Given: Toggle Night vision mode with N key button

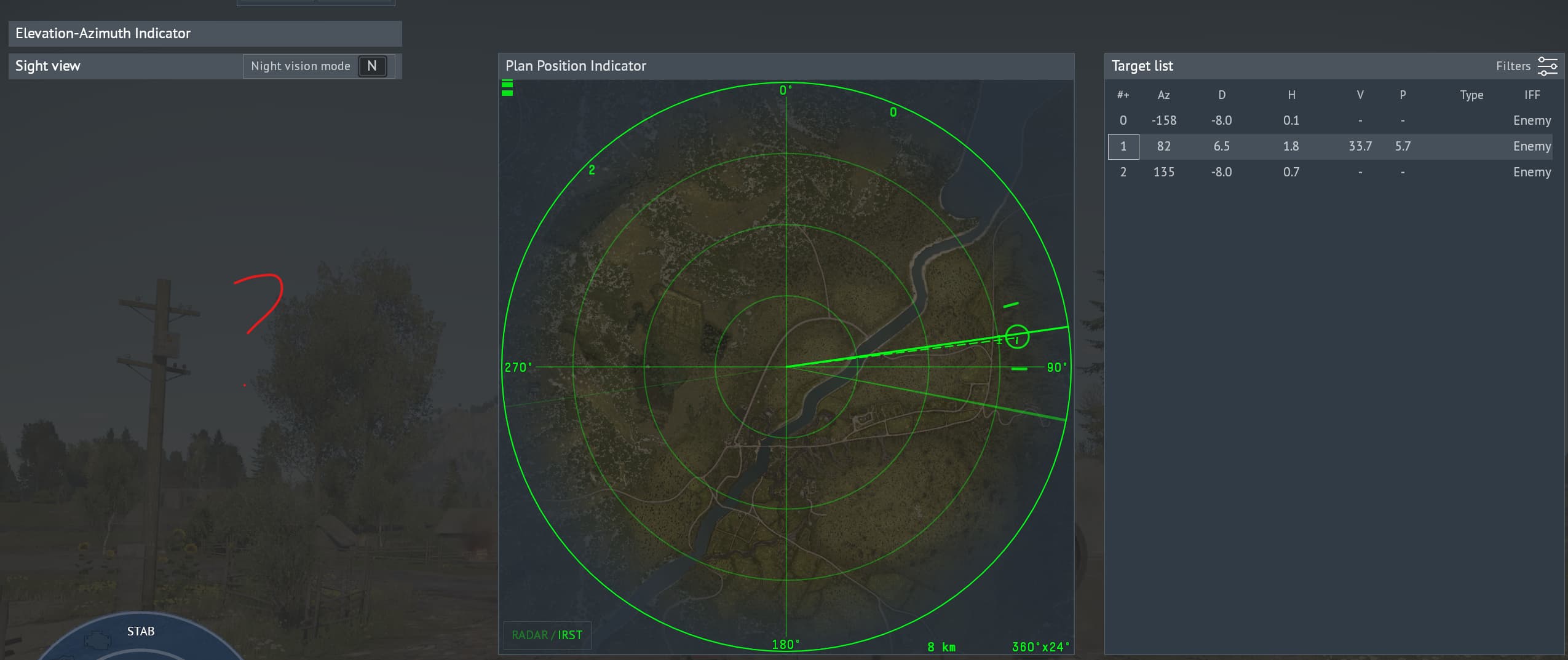Looking at the screenshot, I should coord(372,66).
